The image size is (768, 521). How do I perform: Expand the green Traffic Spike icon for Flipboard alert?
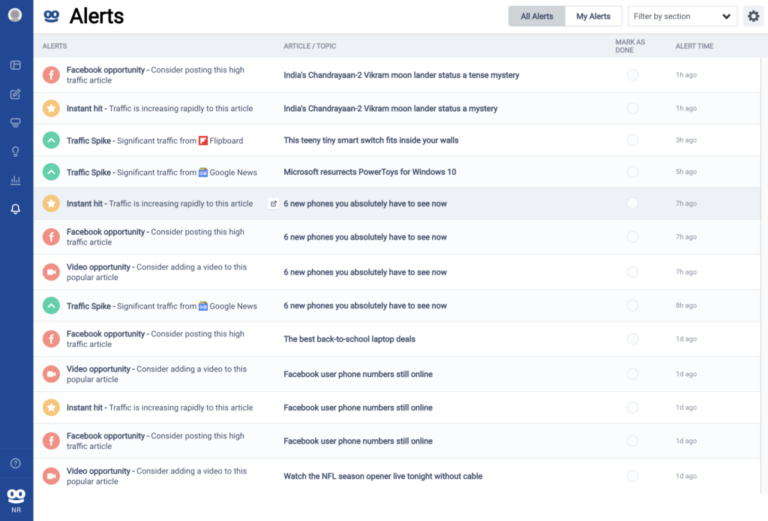pos(51,141)
